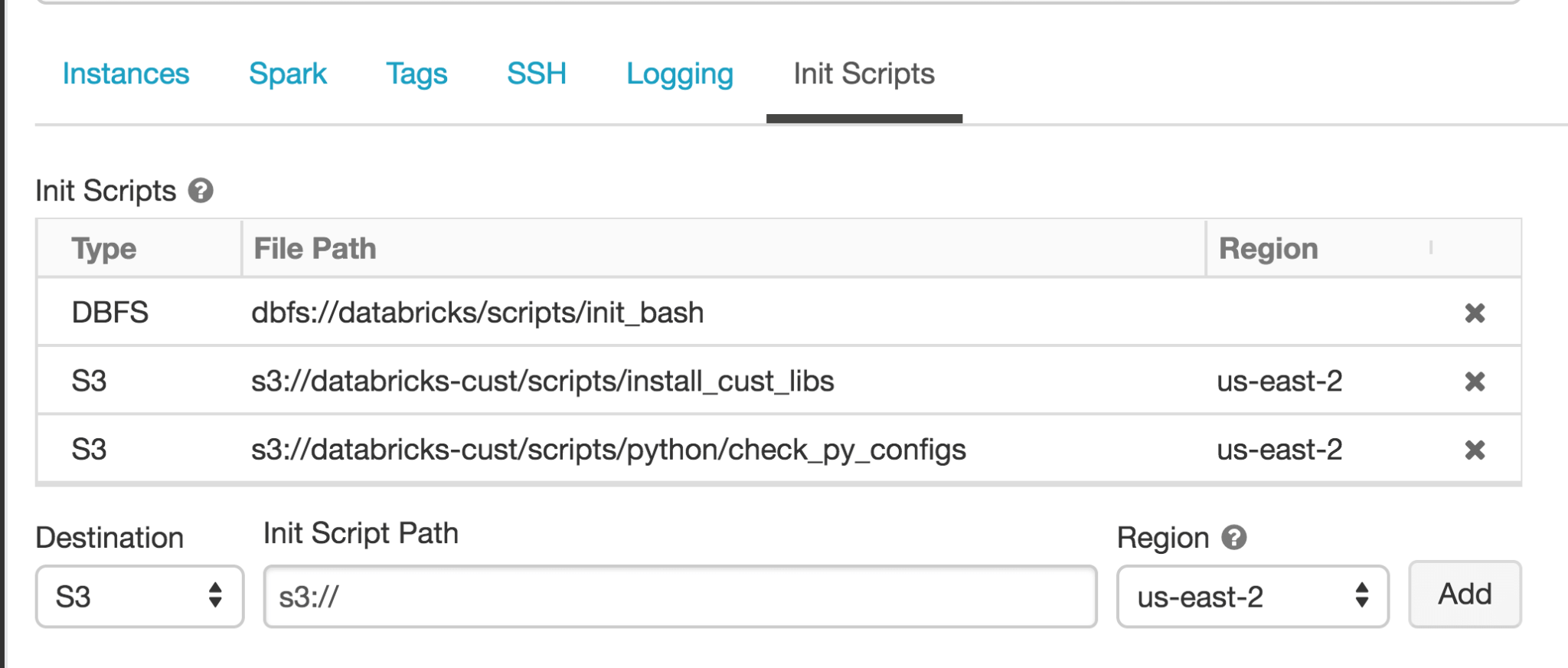Image resolution: width=1568 pixels, height=668 pixels.
Task: Switch to the Instances tab
Action: (x=126, y=74)
